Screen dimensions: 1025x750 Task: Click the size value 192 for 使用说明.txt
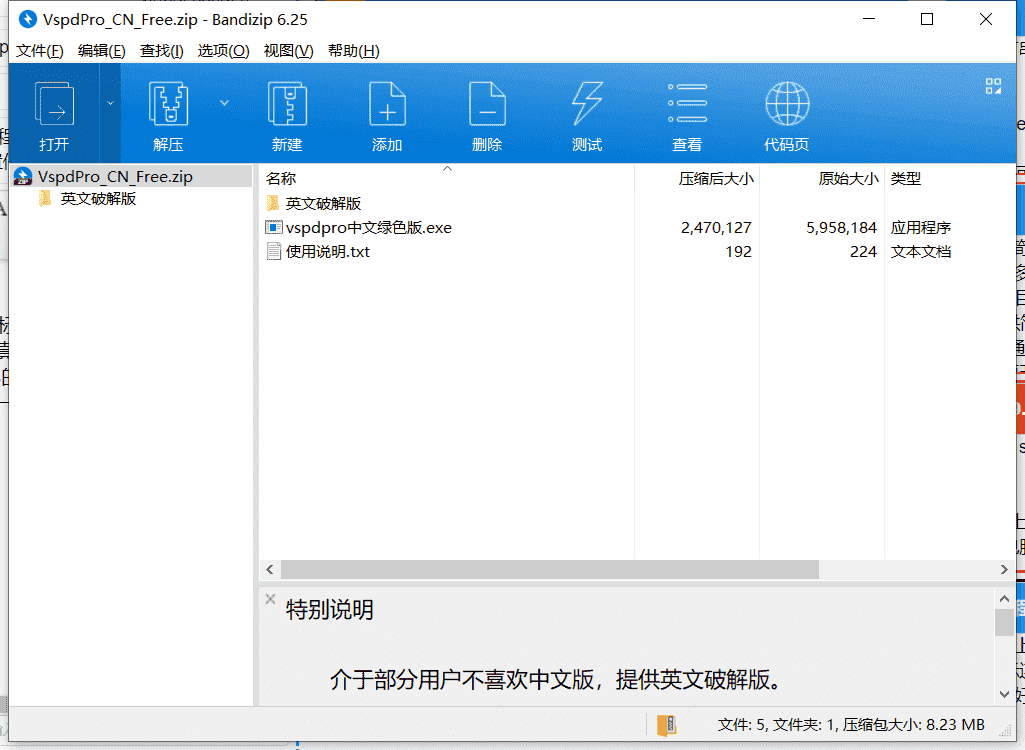[x=738, y=252]
